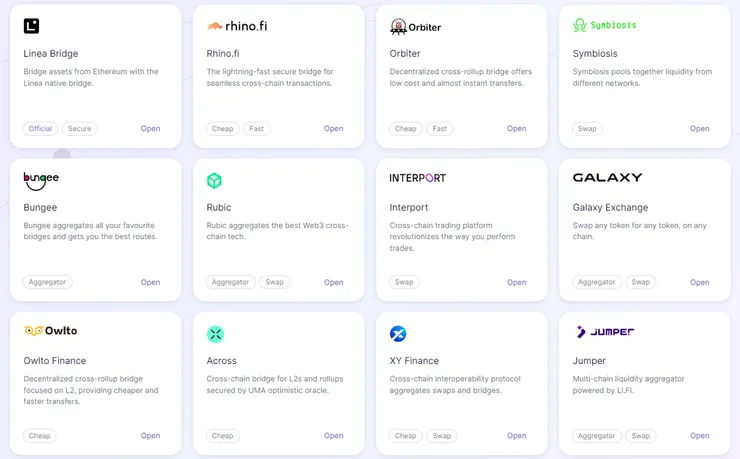Click the Bungee logo

click(41, 179)
